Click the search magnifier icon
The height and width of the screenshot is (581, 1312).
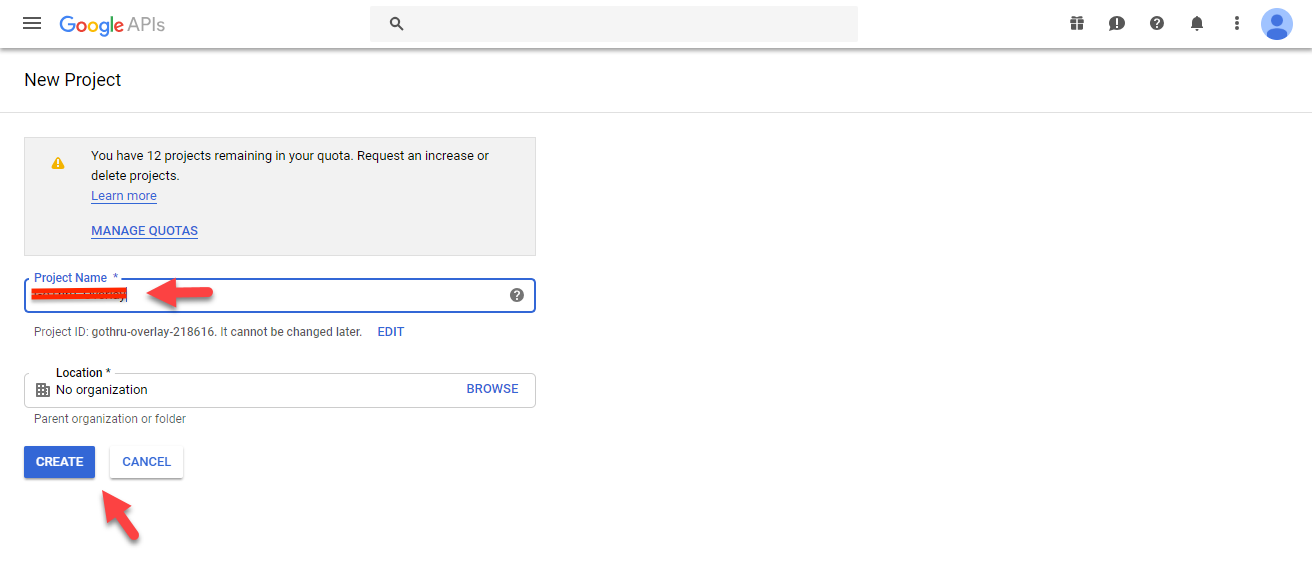click(396, 23)
